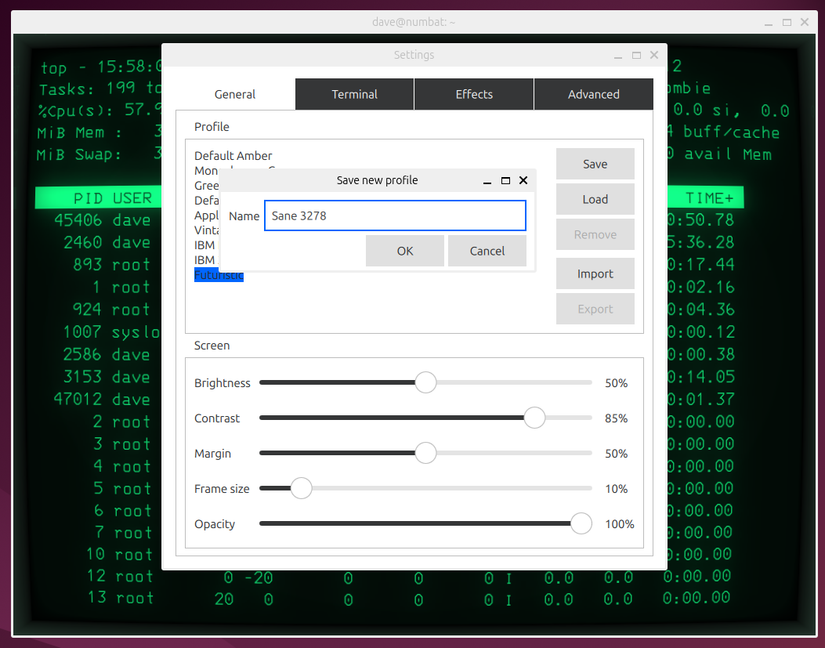Click the Opacity 100% value
Viewport: 825px width, 648px height.
(x=619, y=524)
